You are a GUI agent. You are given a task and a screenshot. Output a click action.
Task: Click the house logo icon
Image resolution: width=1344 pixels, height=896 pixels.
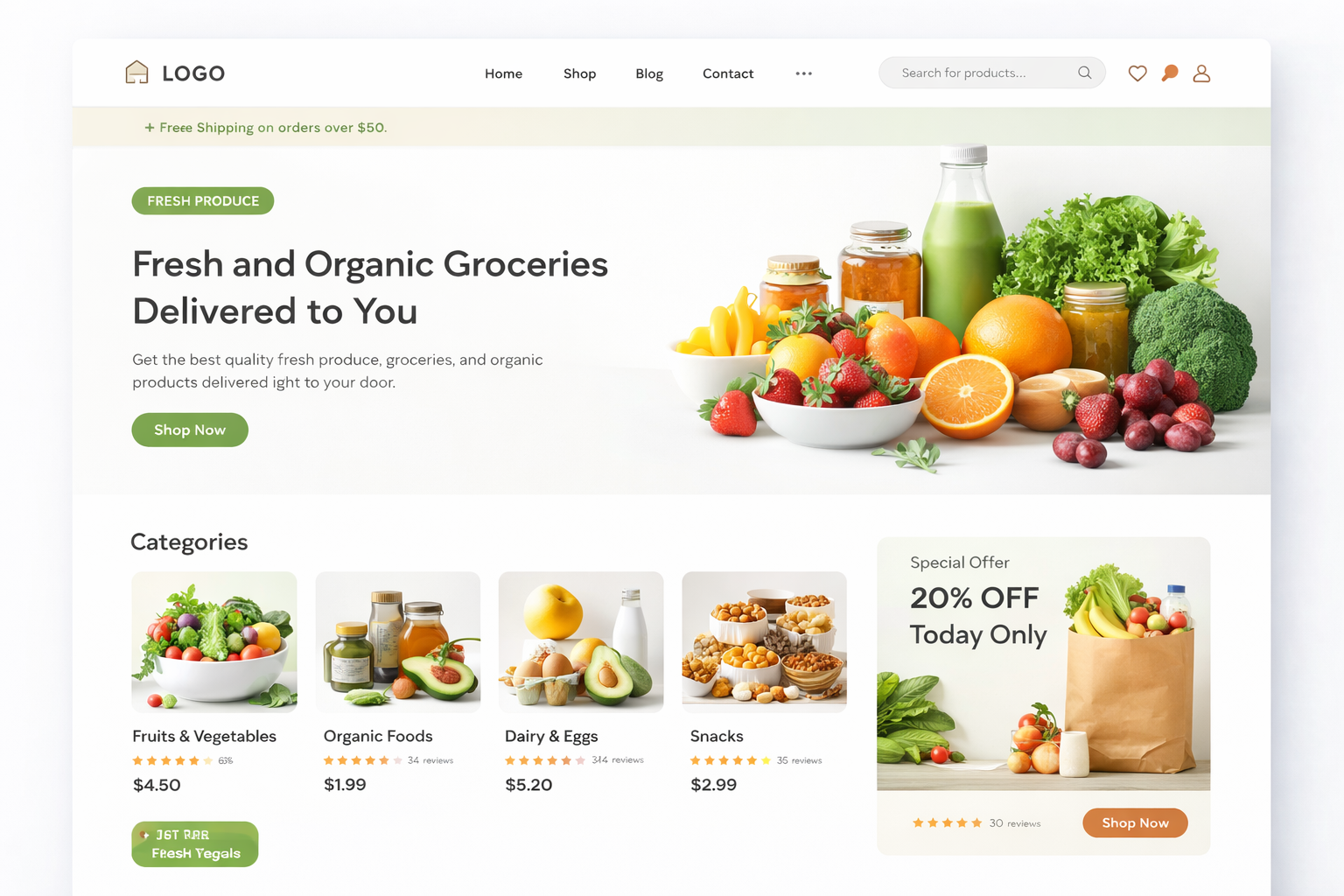click(x=136, y=73)
